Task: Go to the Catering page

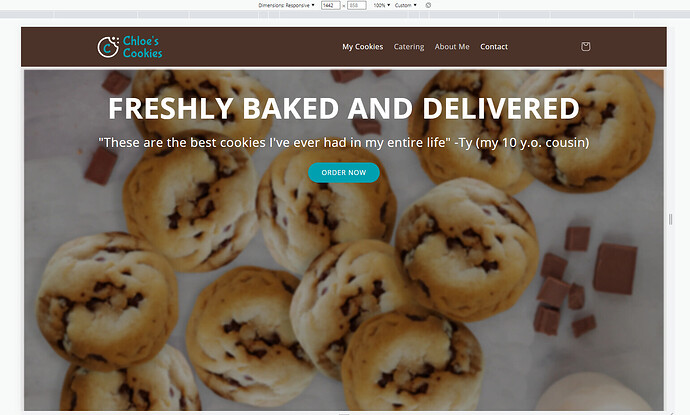Action: tap(409, 47)
